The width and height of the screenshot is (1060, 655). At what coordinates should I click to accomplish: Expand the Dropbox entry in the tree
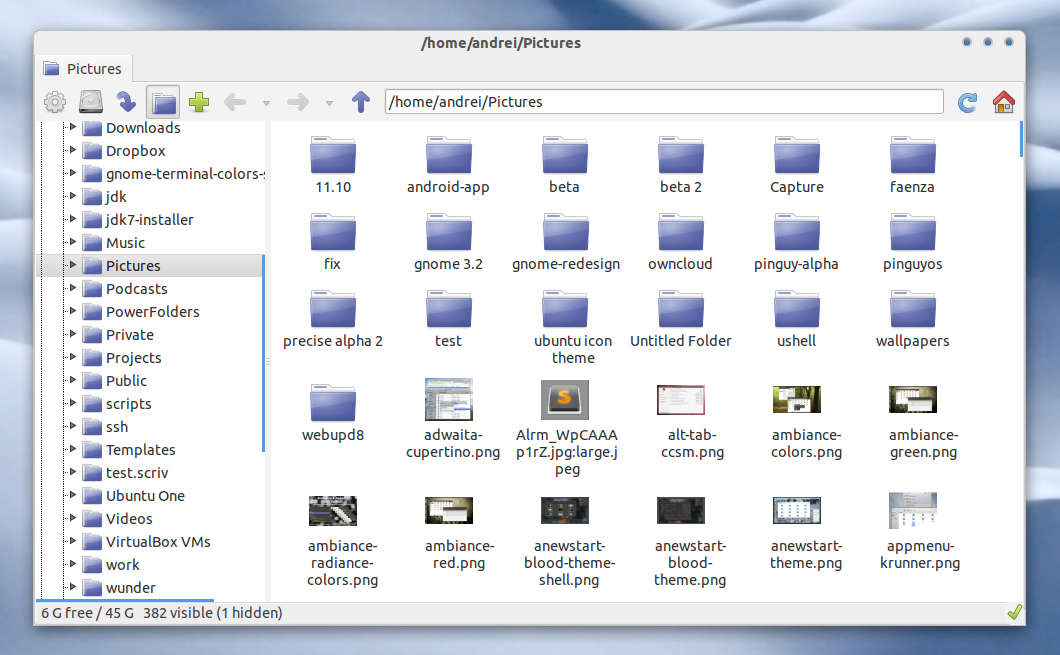pos(71,150)
